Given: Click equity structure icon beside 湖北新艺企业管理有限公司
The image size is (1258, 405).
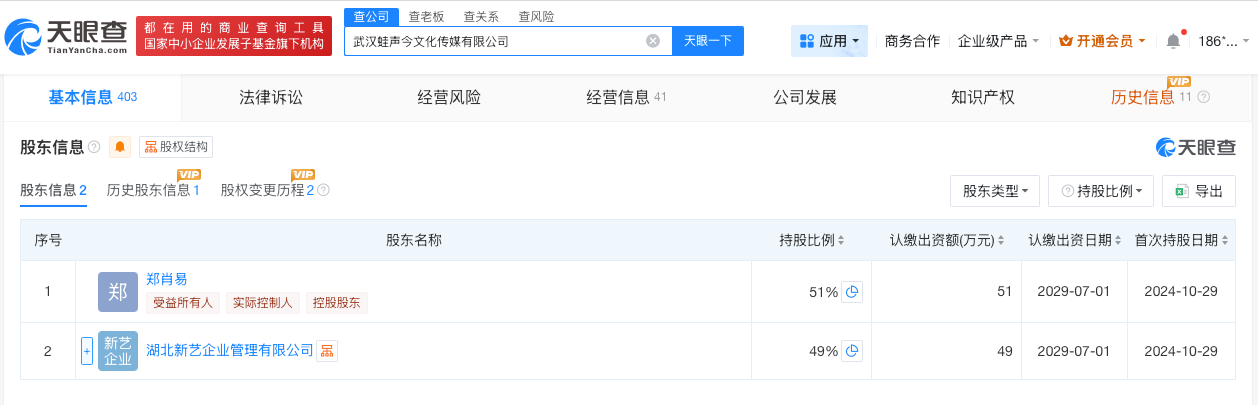Looking at the screenshot, I should [x=328, y=350].
